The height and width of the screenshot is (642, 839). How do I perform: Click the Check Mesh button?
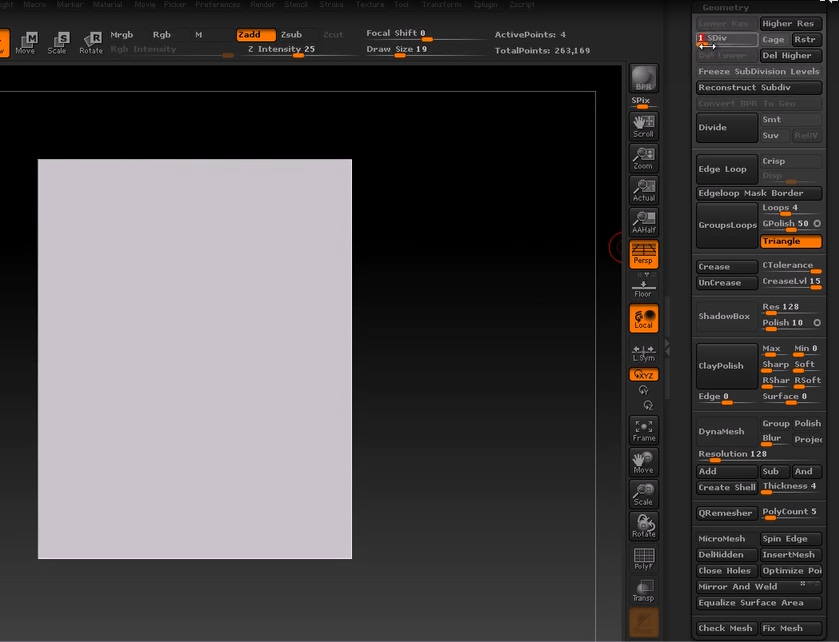[x=727, y=628]
